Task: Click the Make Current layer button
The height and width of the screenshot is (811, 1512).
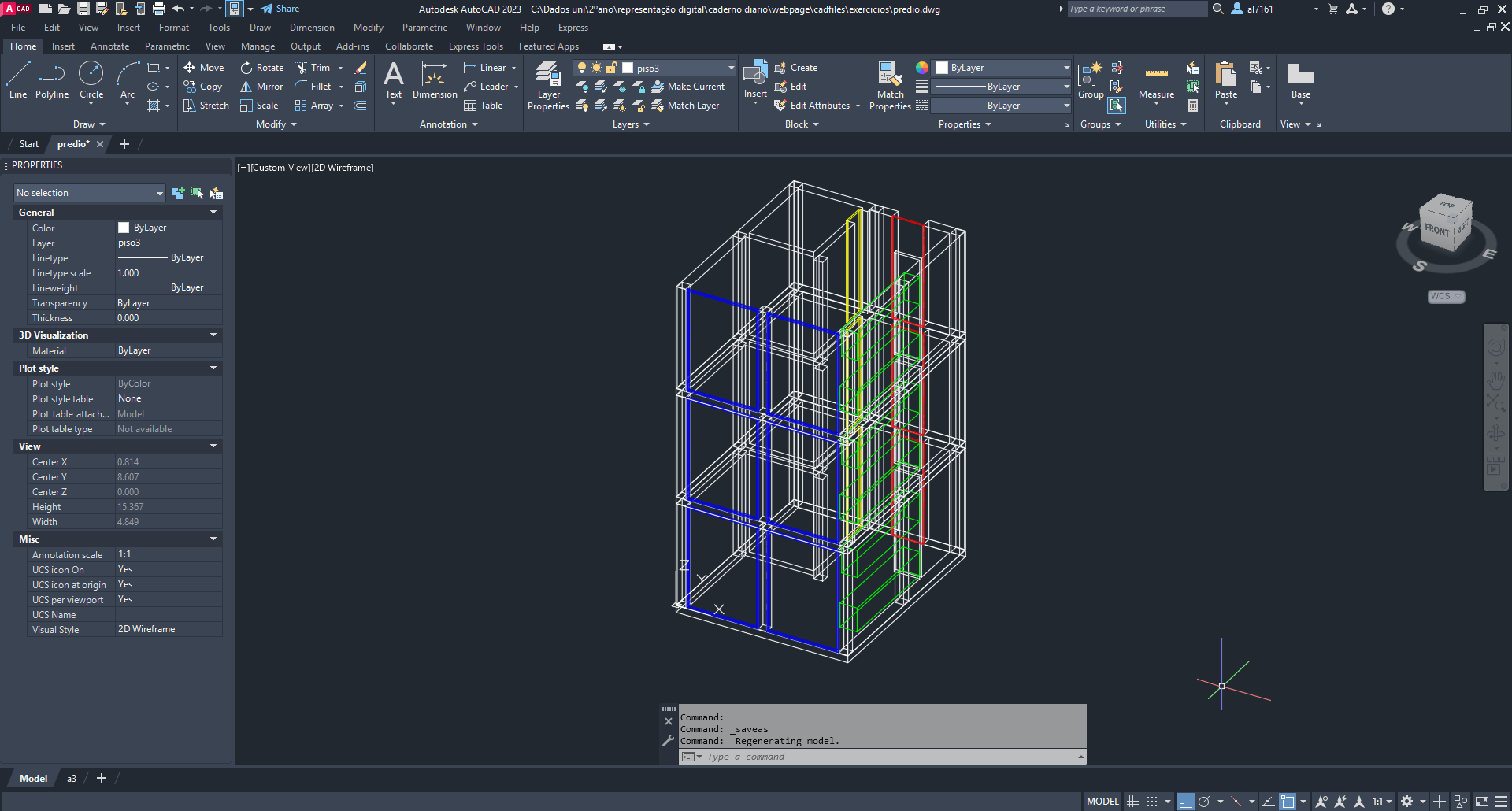Action: tap(687, 87)
